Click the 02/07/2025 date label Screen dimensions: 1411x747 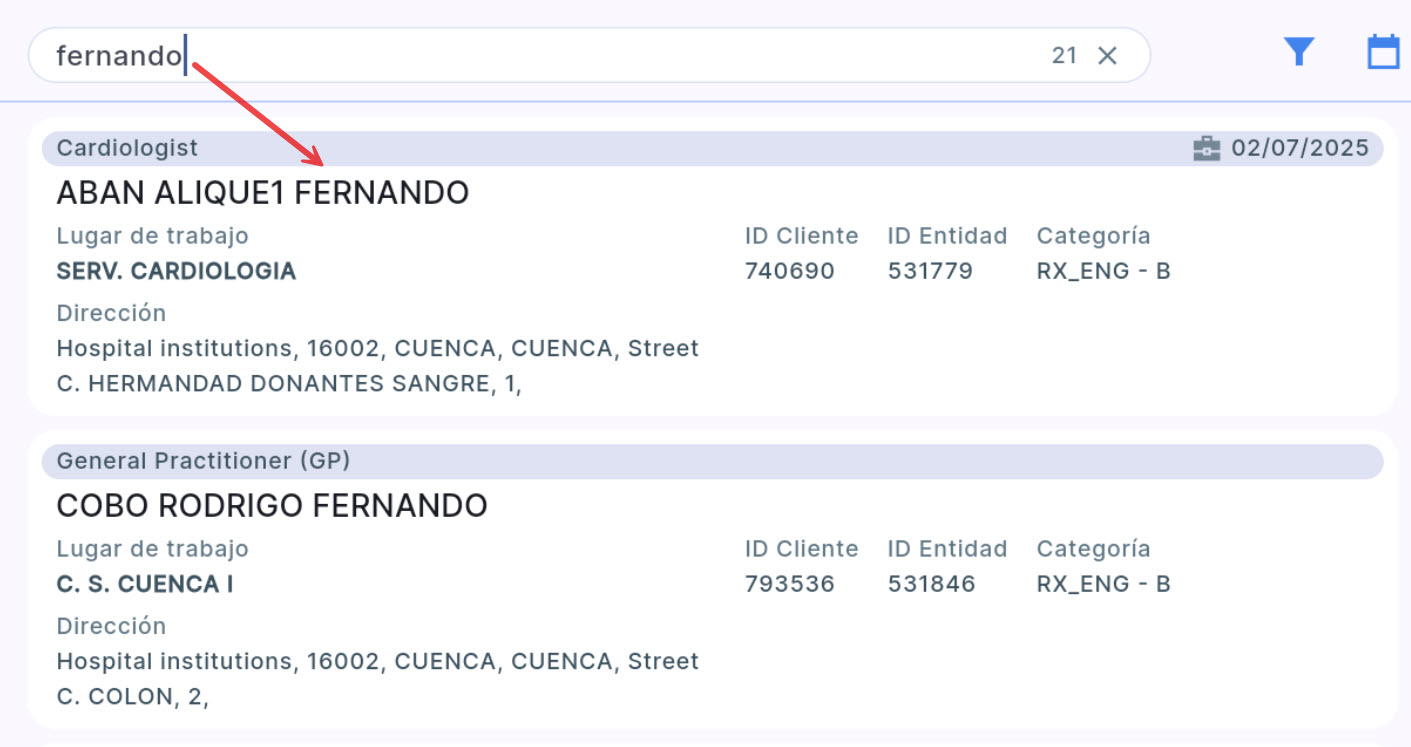tap(1300, 149)
